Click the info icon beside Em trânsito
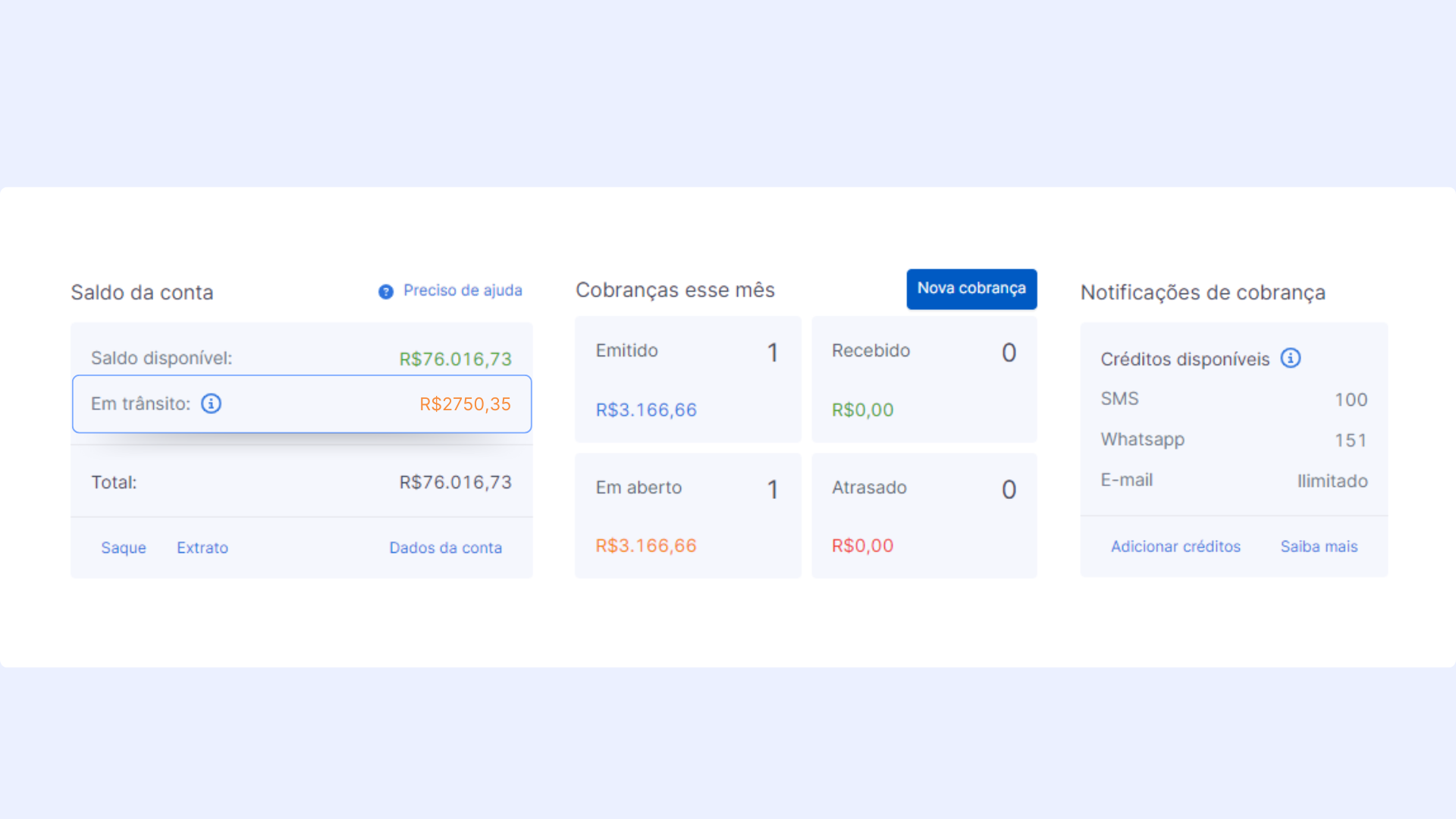 pyautogui.click(x=211, y=403)
